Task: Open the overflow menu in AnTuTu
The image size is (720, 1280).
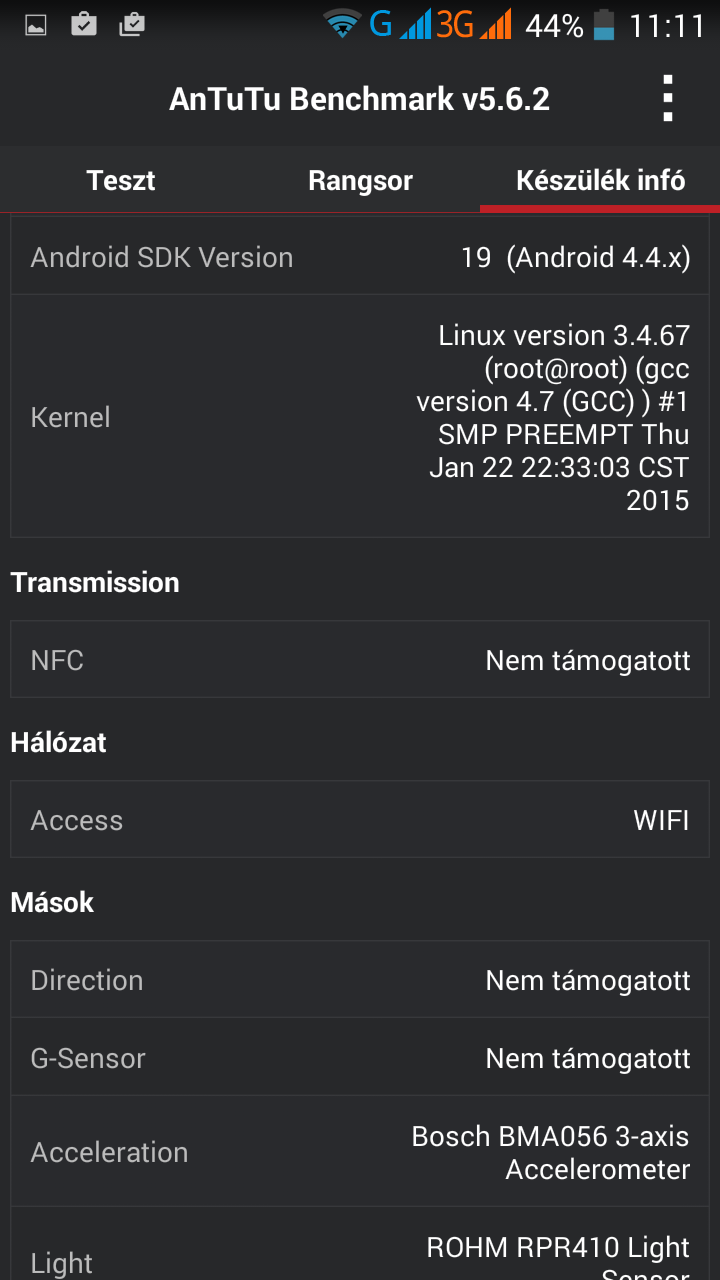Action: [668, 98]
